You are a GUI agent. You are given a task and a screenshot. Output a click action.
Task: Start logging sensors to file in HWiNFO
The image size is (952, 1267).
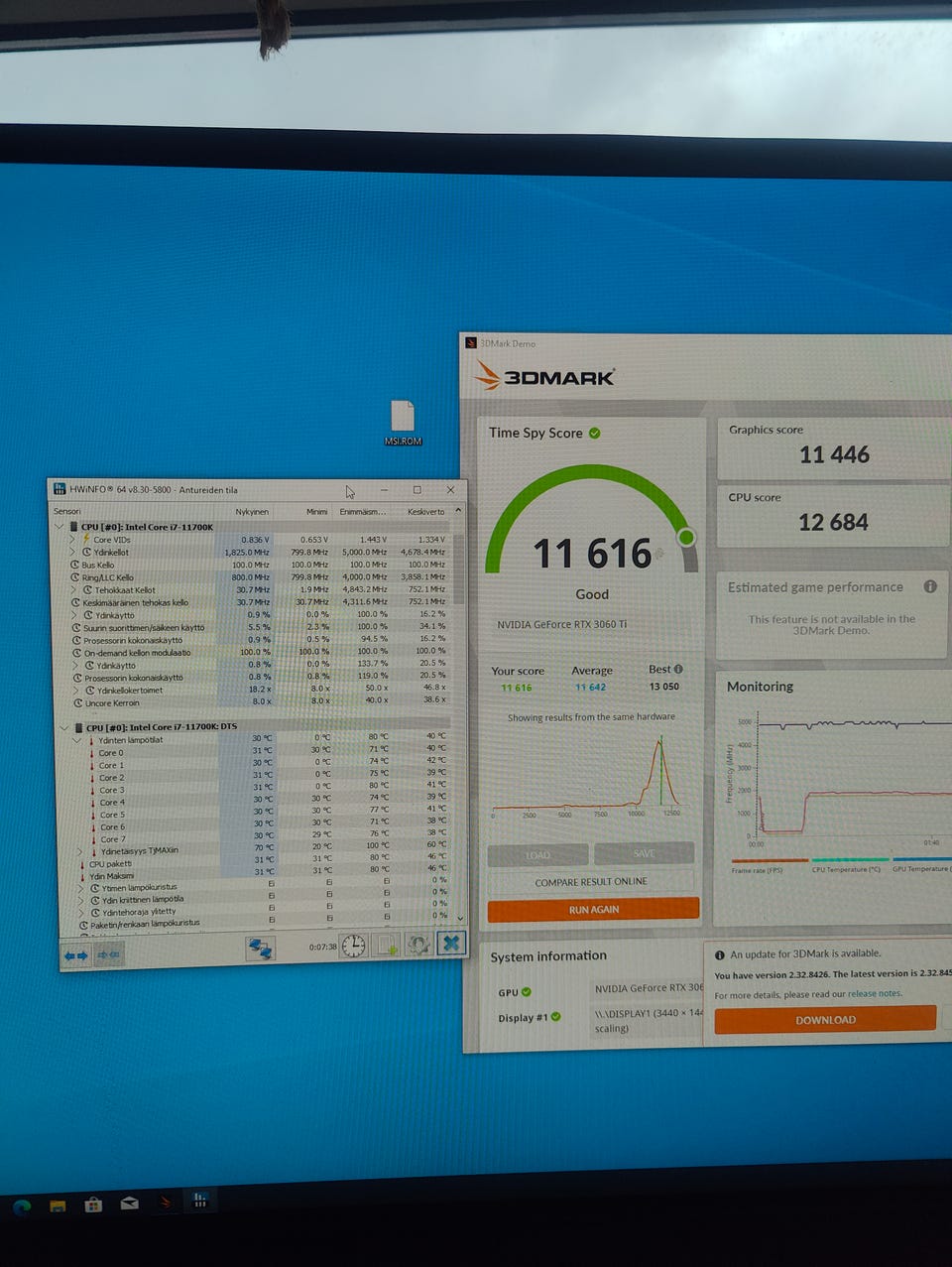tap(387, 945)
